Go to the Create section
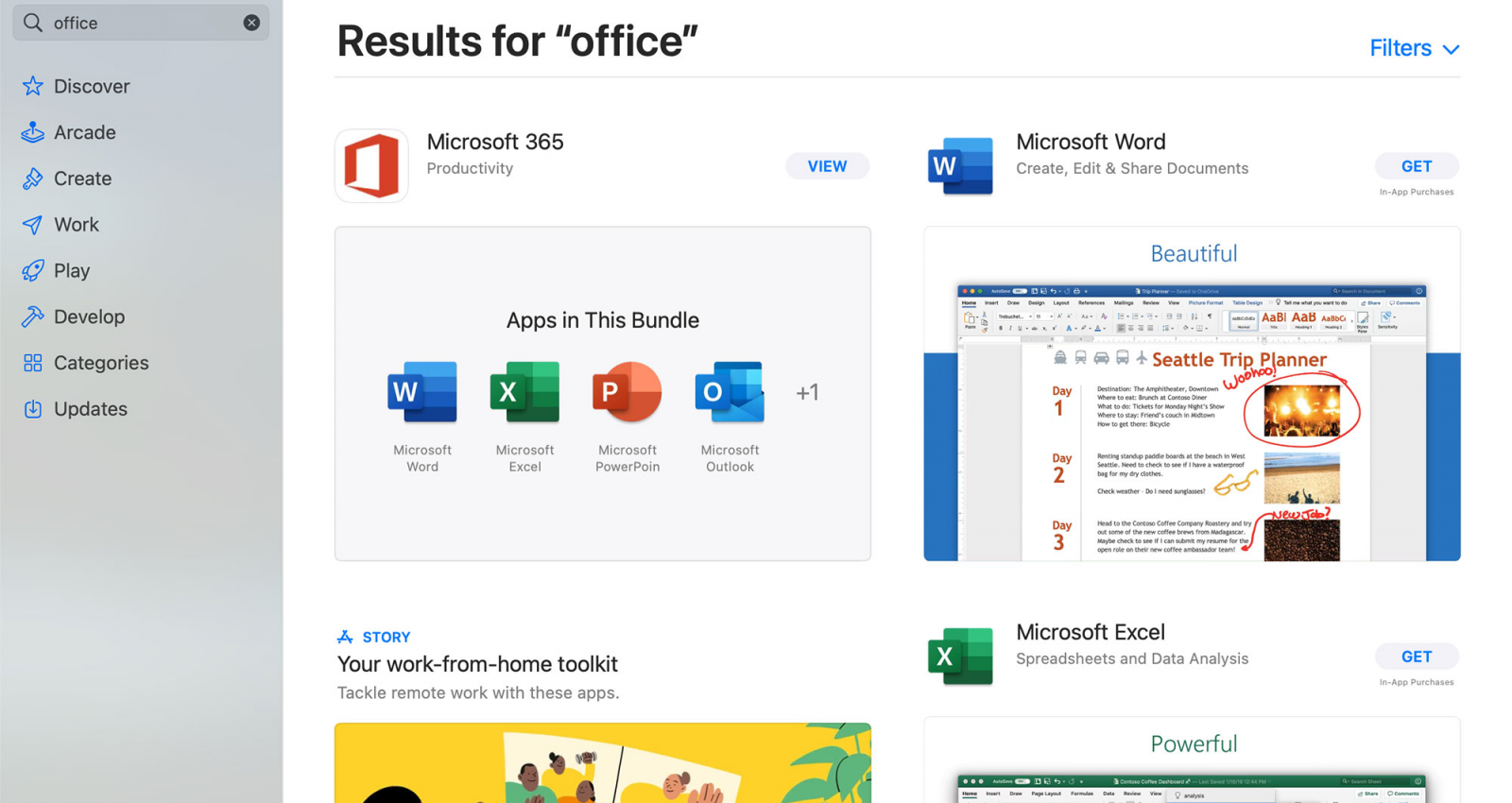1512x803 pixels. (x=82, y=179)
